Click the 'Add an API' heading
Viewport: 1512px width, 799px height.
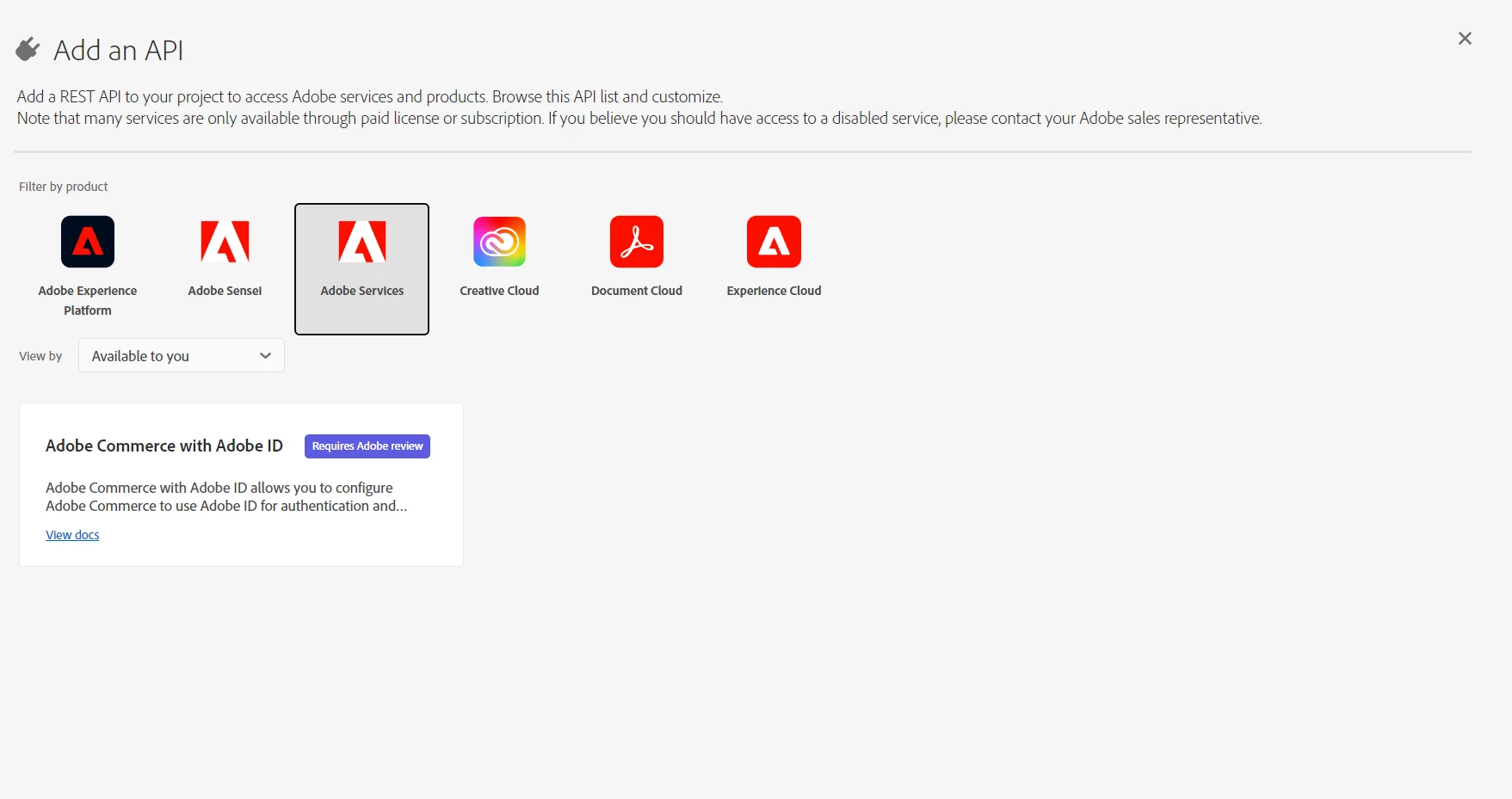[119, 51]
